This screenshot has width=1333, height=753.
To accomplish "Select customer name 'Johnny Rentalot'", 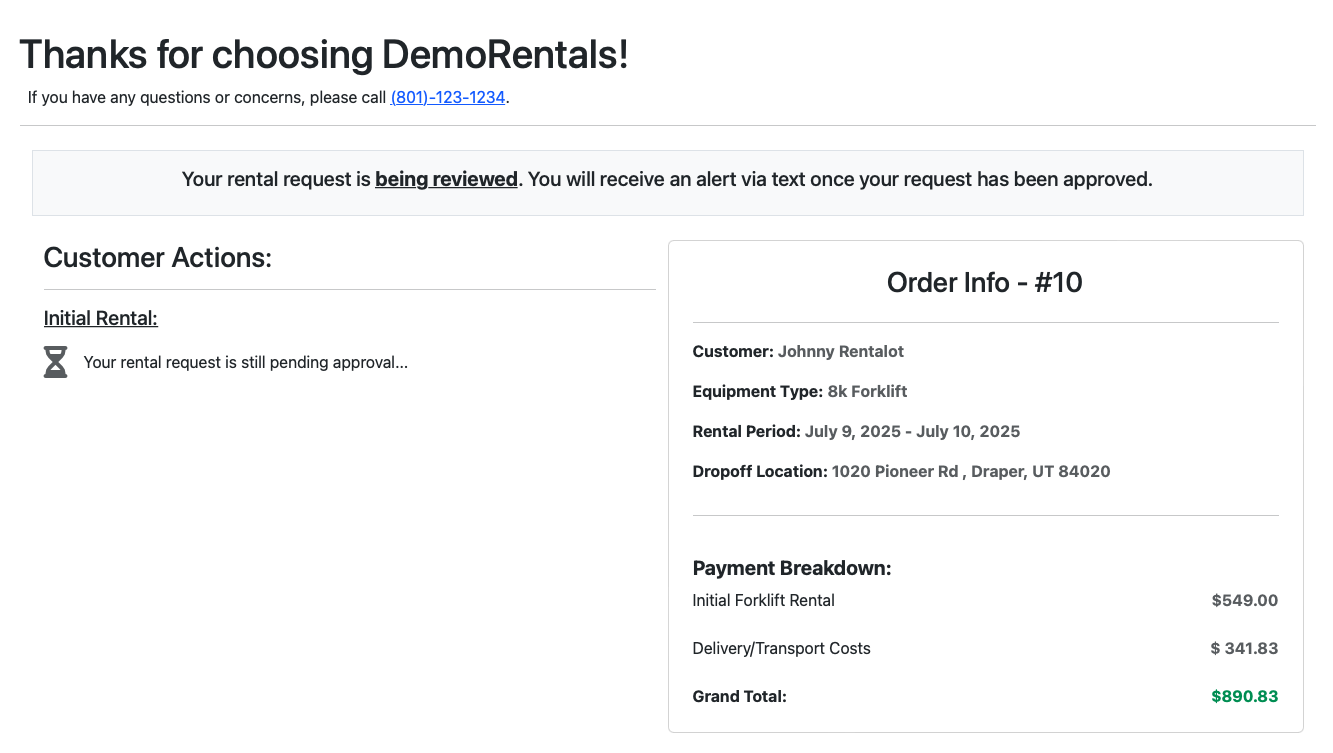I will (841, 352).
